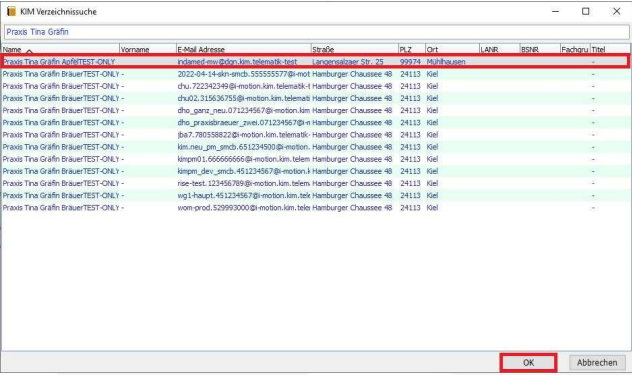The height and width of the screenshot is (375, 632).
Task: Click 24113 in the kimpm01.666666666 row
Action: [410, 159]
